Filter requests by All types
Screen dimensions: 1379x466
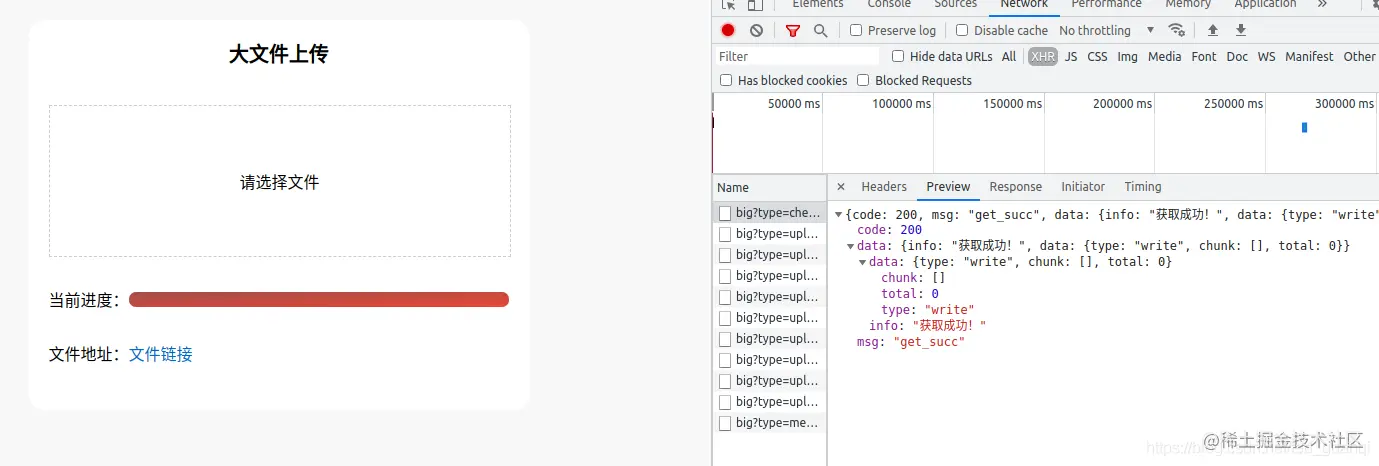(x=1009, y=57)
